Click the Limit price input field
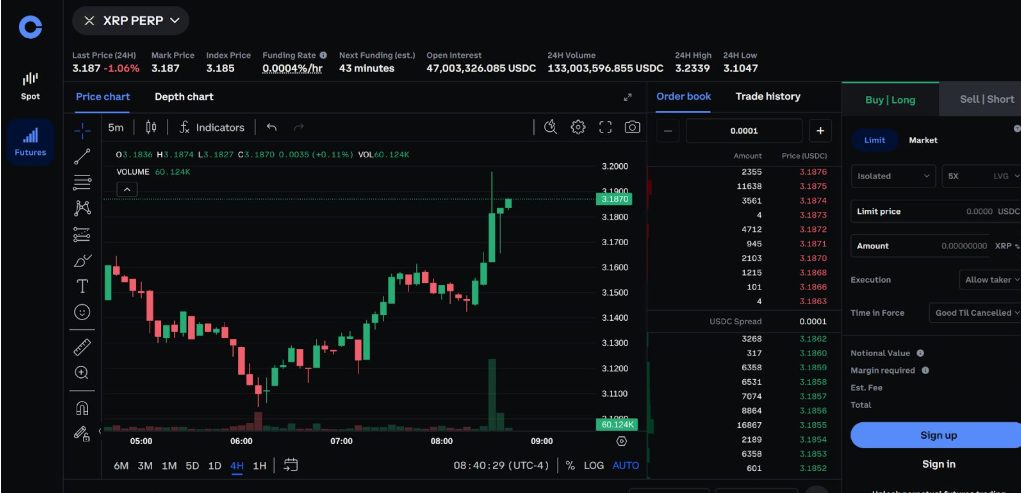The image size is (1021, 493). (936, 211)
